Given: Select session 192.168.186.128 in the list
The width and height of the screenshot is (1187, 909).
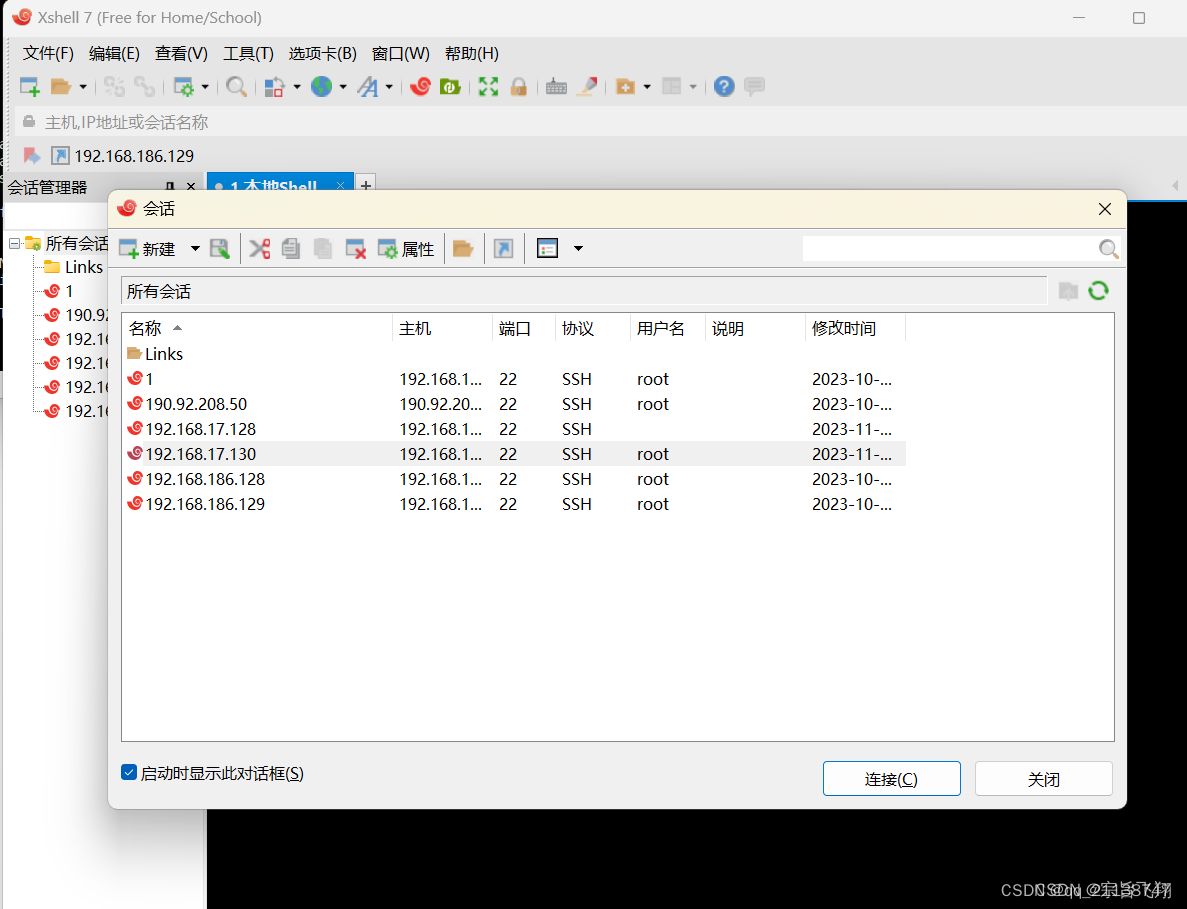Looking at the screenshot, I should coord(514,478).
